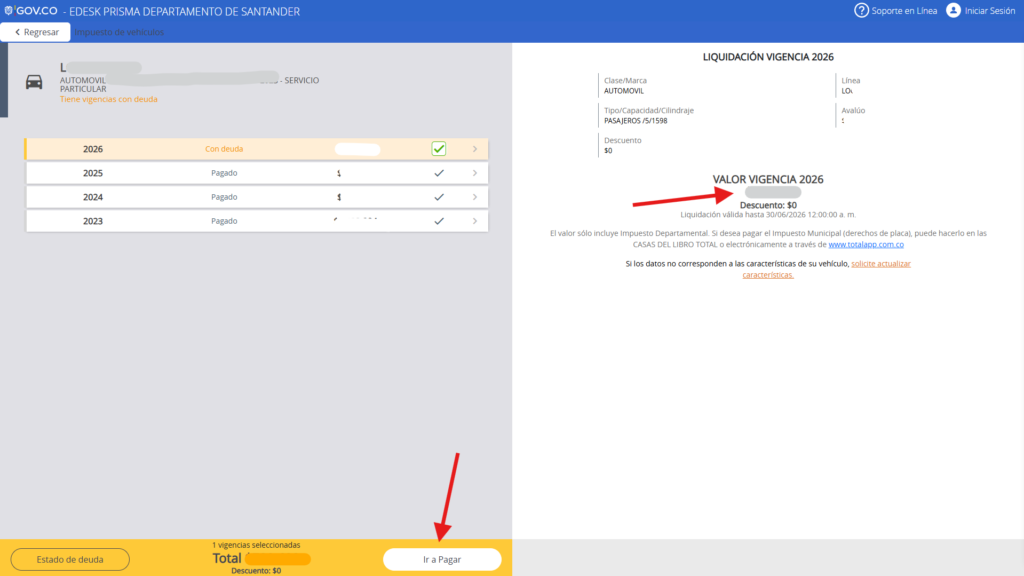The image size is (1024, 576).
Task: Expand the 2024 row chevron
Action: (474, 197)
